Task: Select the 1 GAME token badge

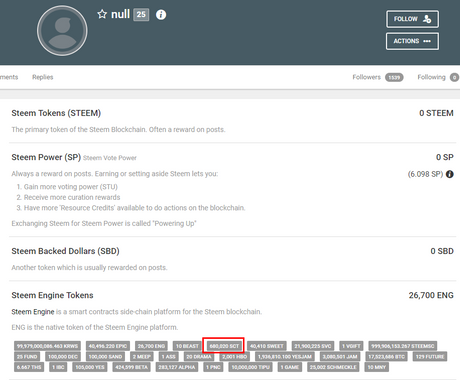Action: pyautogui.click(x=289, y=367)
